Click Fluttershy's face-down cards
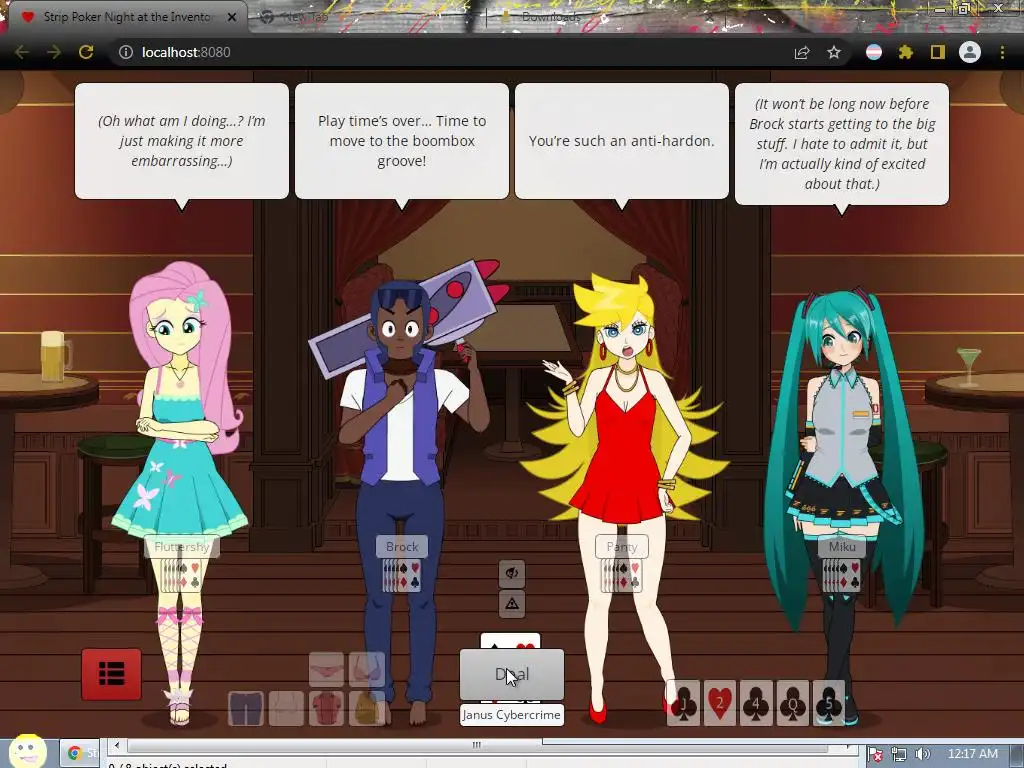The width and height of the screenshot is (1024, 768). click(x=182, y=575)
